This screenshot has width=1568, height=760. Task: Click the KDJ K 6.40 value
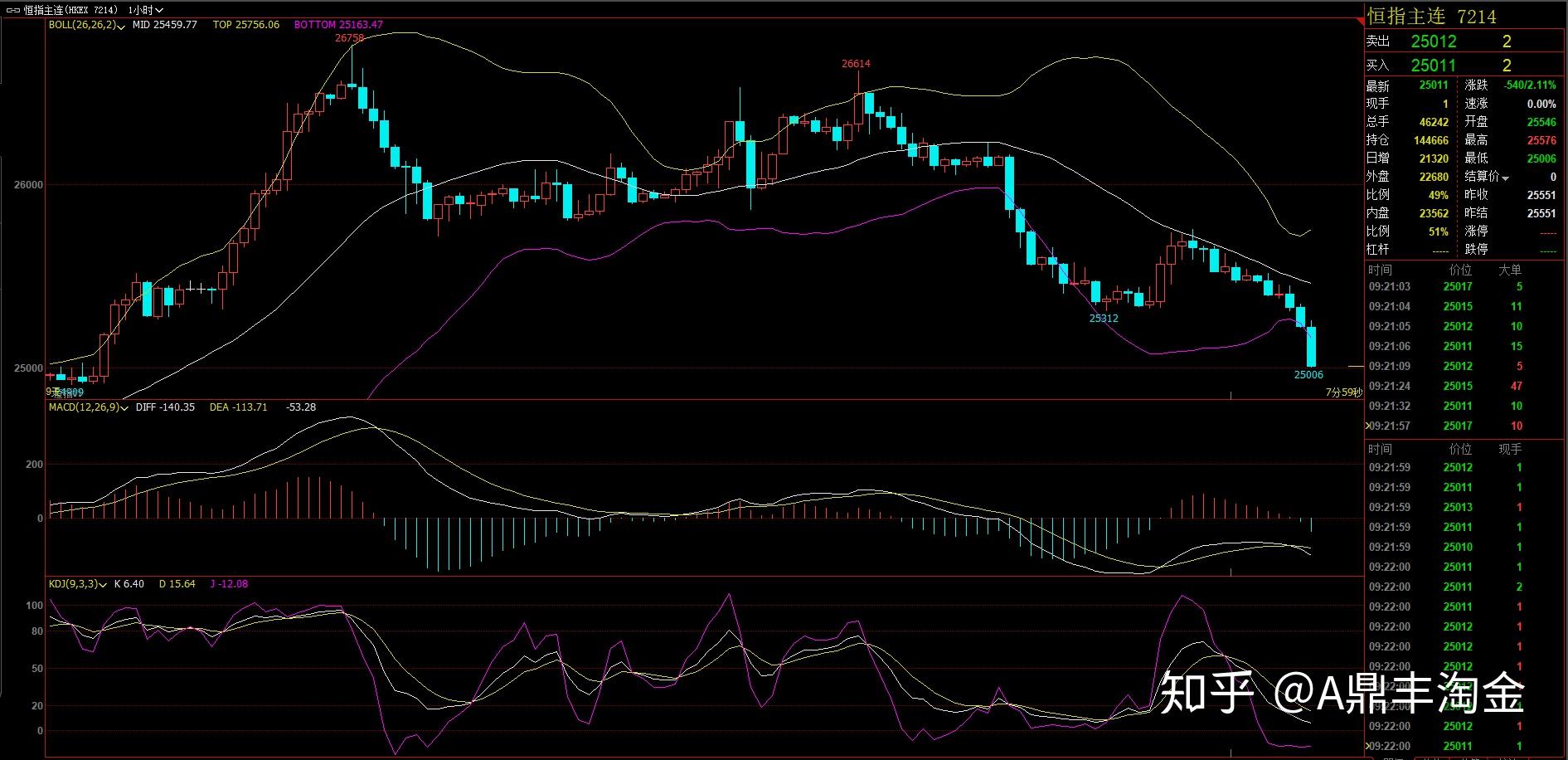129,584
